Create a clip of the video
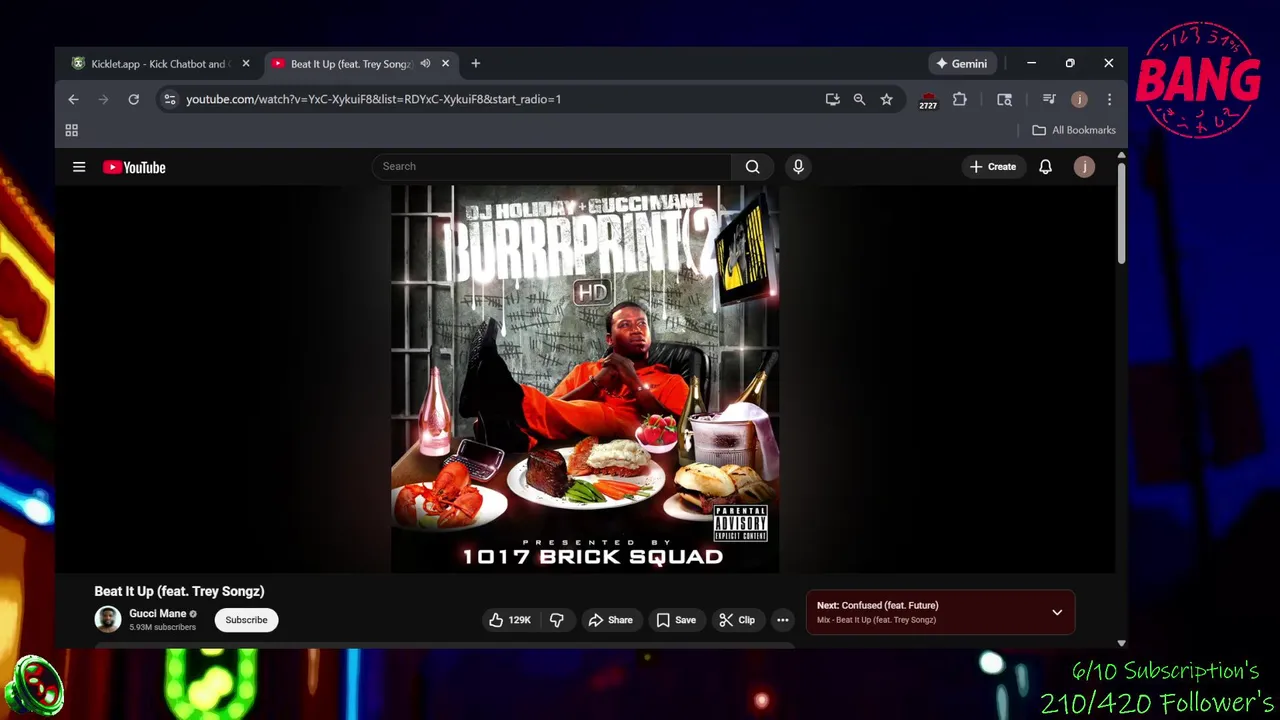This screenshot has height=720, width=1280. pos(737,620)
